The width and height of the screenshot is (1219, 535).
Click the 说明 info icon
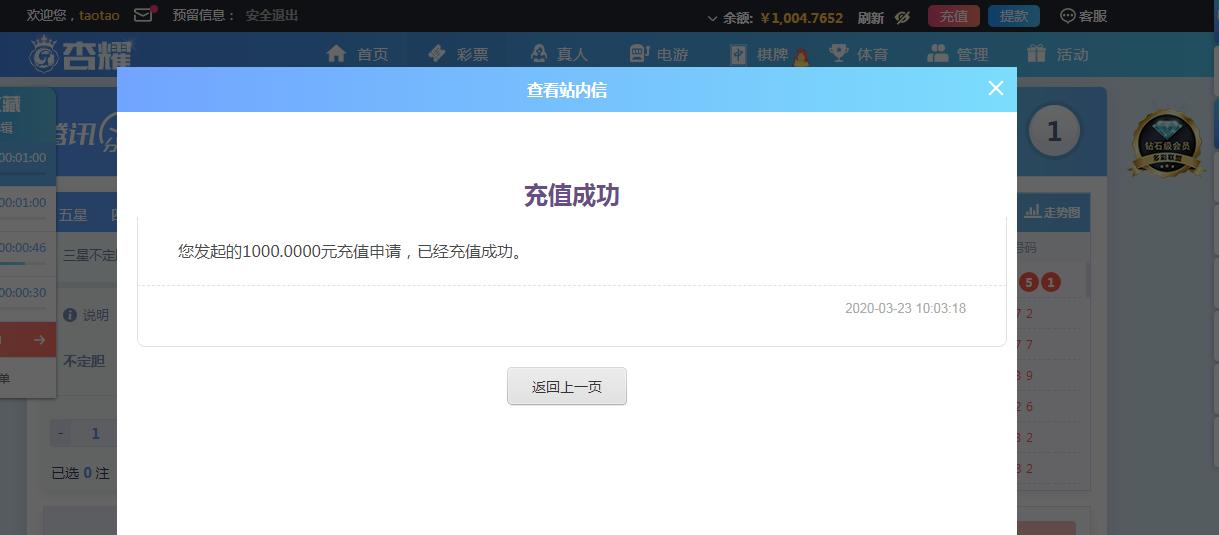(x=70, y=315)
